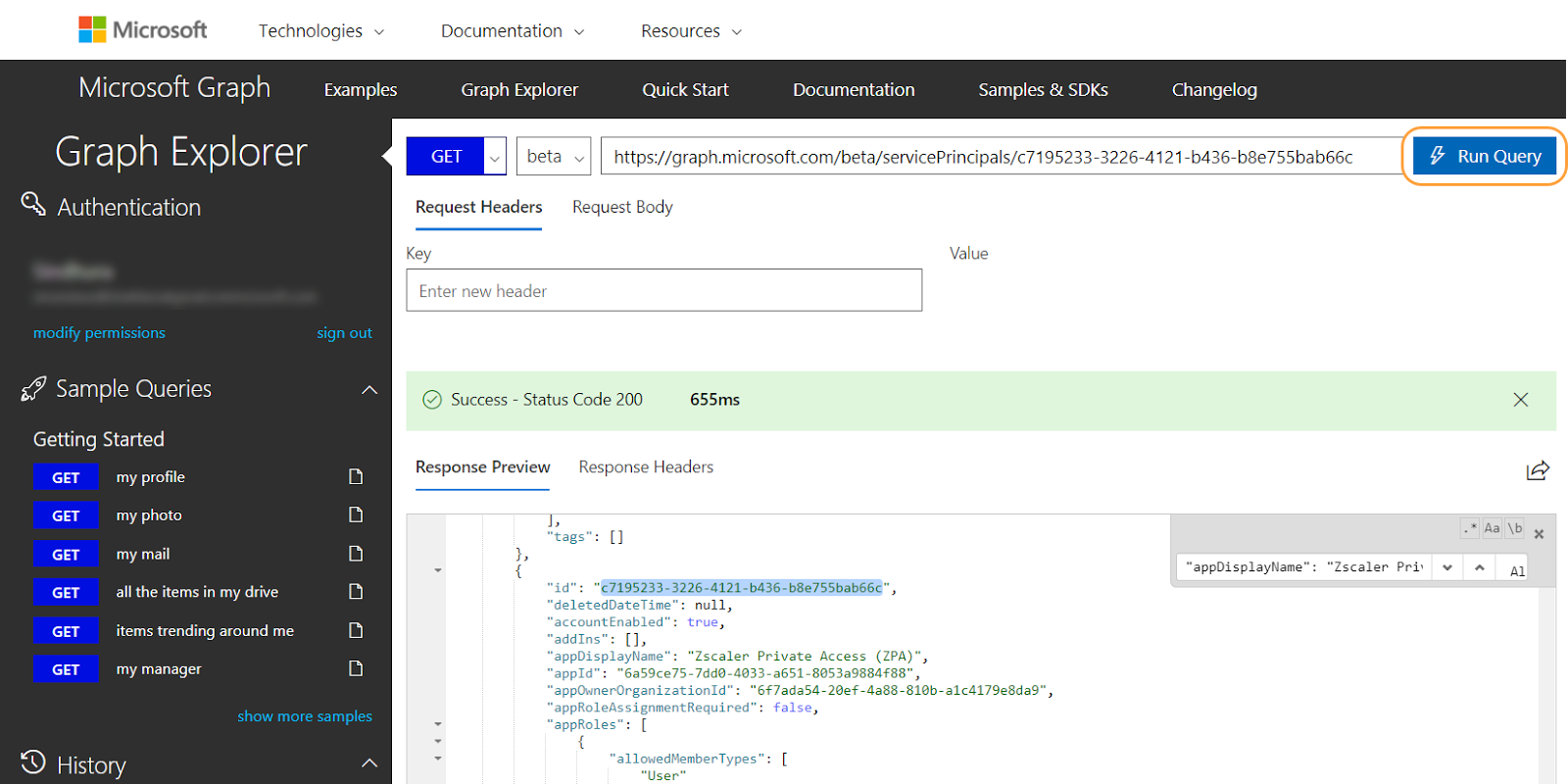Click the History clock icon
The height and width of the screenshot is (784, 1568).
[33, 761]
